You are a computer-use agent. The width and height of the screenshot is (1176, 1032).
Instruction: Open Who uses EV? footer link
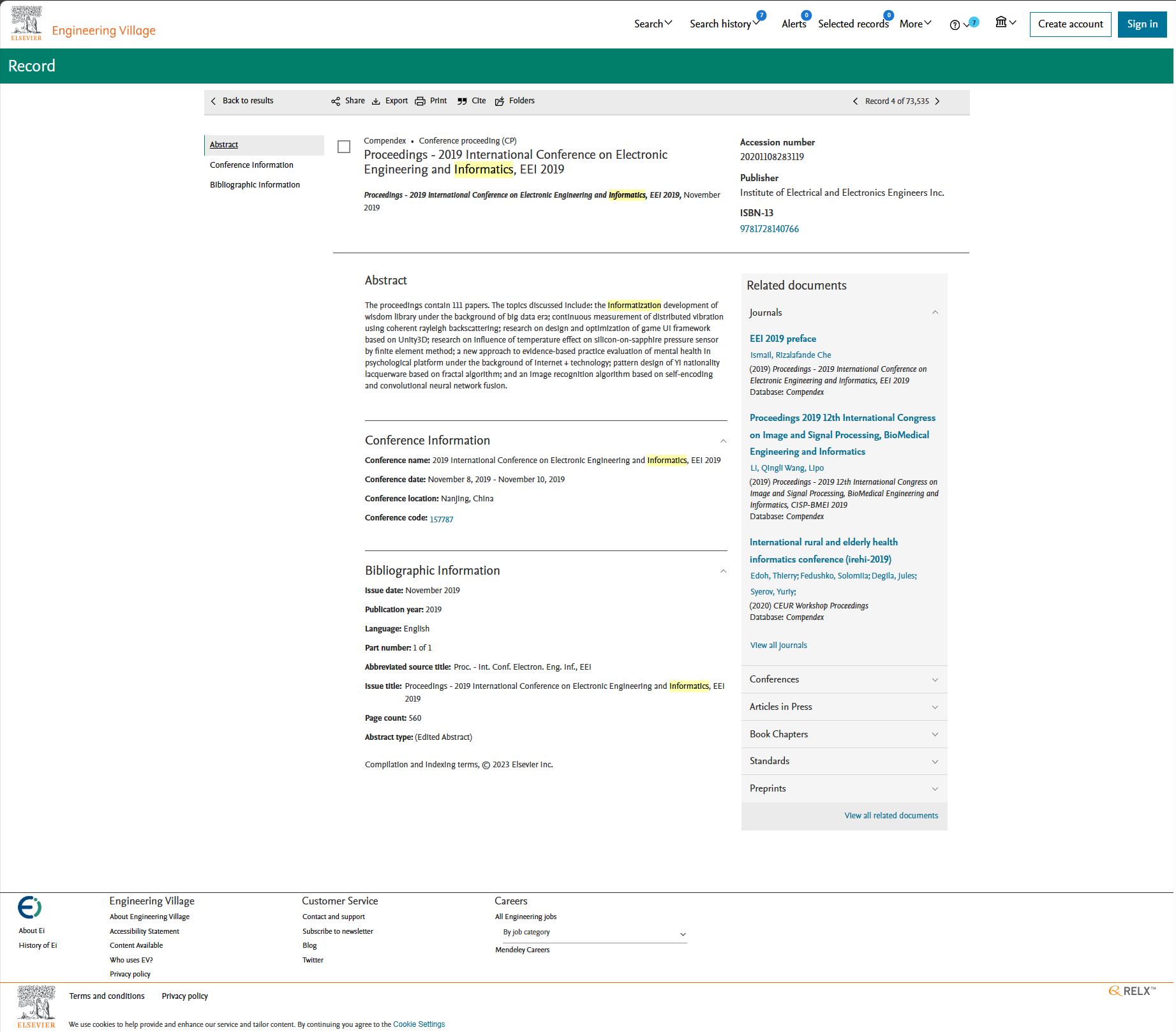[x=131, y=960]
